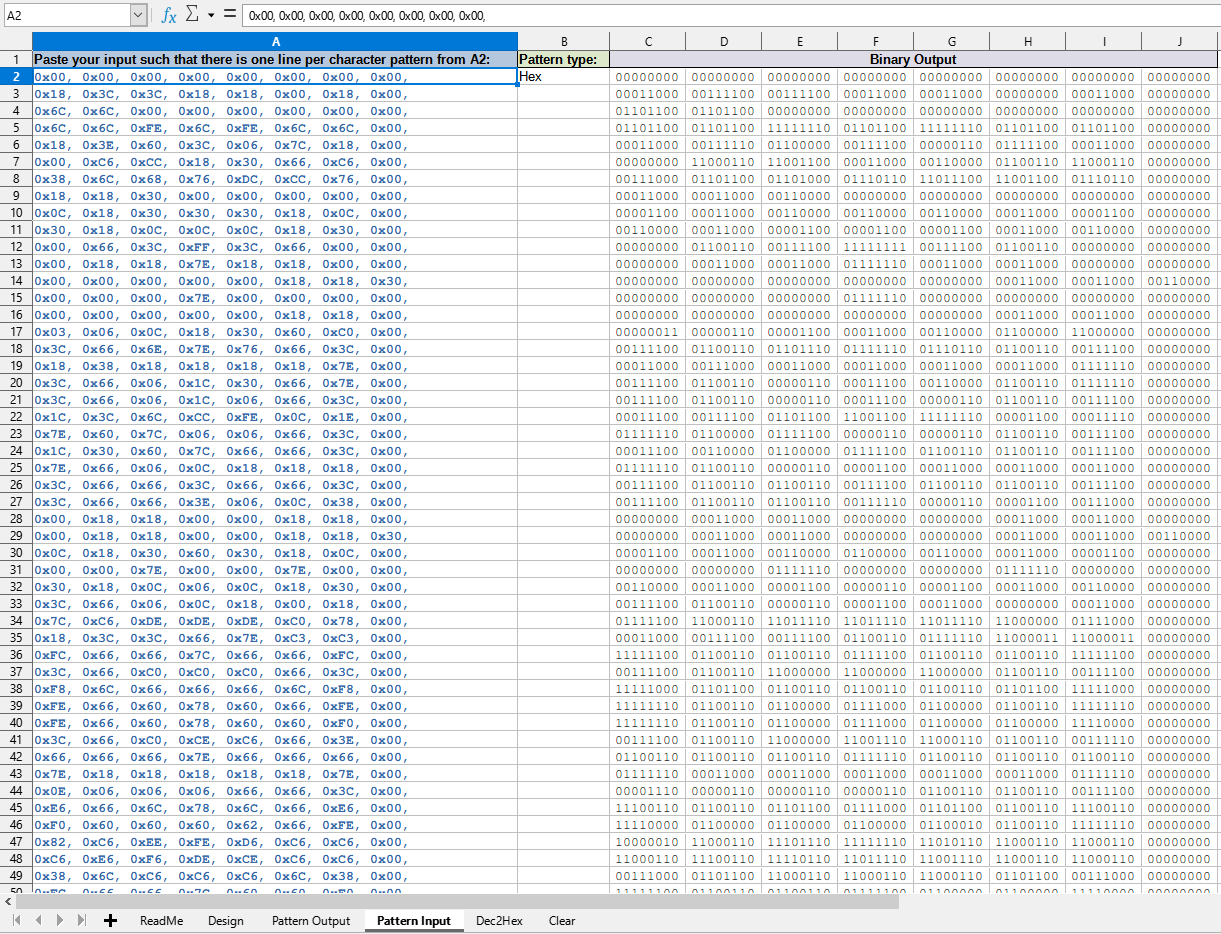Click in the formula input line

point(729,15)
